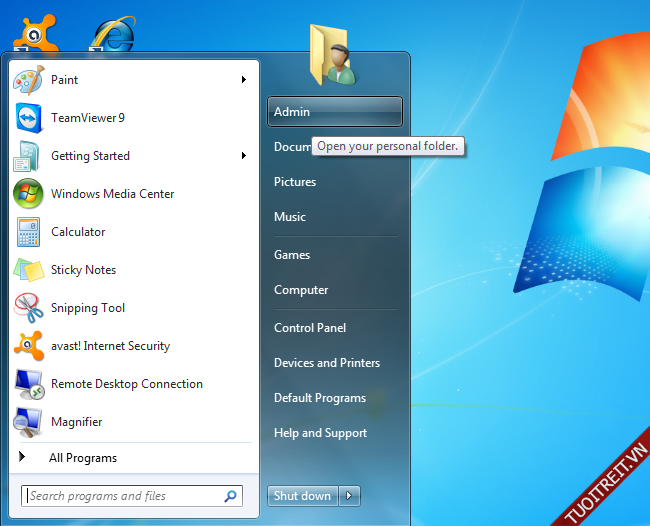Viewport: 650px width, 526px height.
Task: Open shut down options arrow
Action: (x=349, y=496)
